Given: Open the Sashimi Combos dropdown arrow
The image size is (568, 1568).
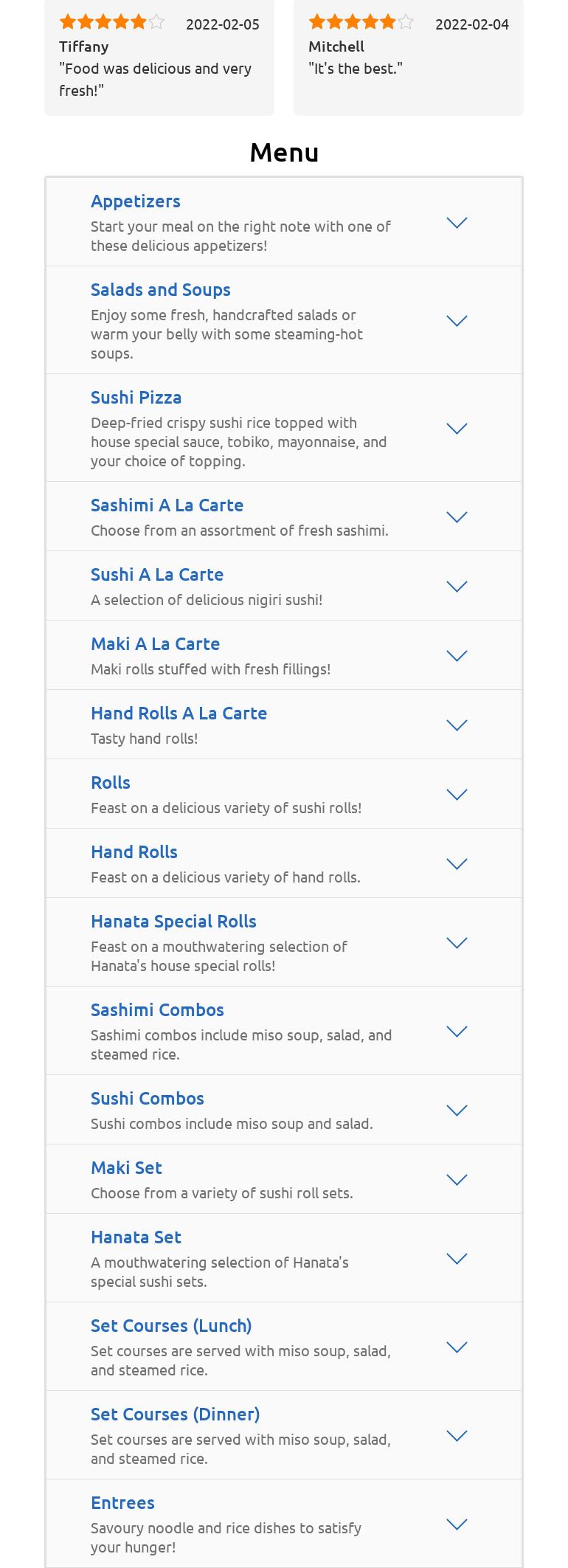Looking at the screenshot, I should click(x=457, y=1032).
